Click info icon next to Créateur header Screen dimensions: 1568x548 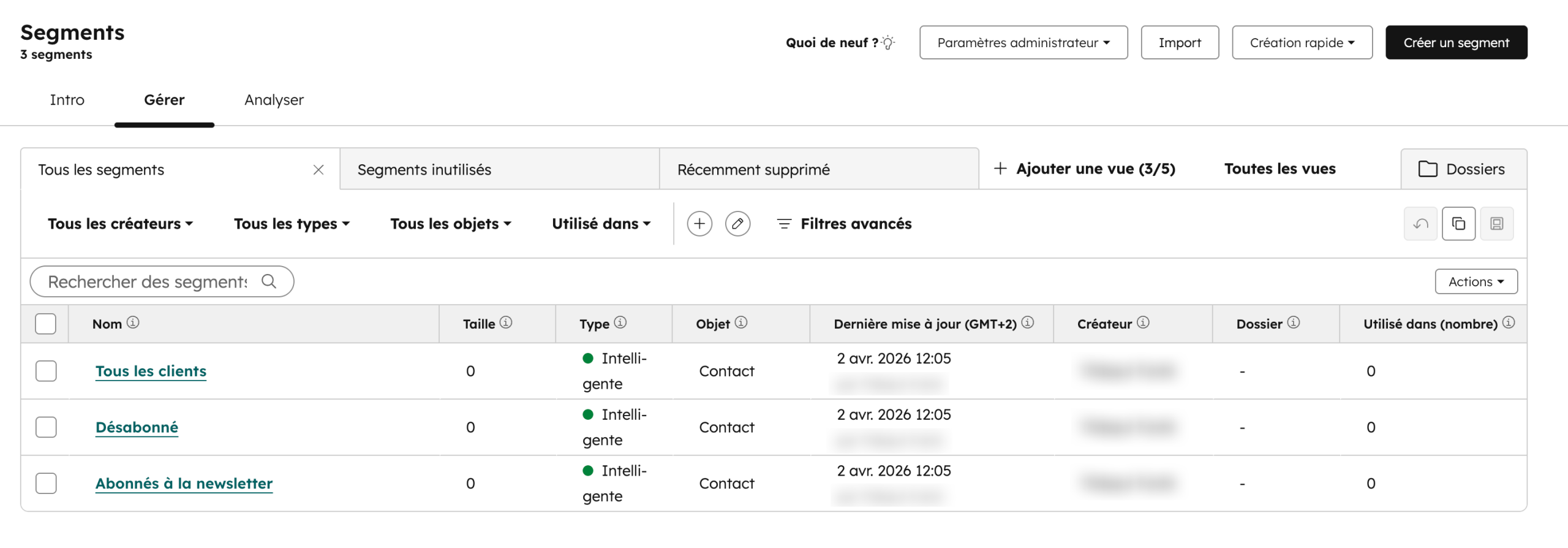pyautogui.click(x=1142, y=322)
